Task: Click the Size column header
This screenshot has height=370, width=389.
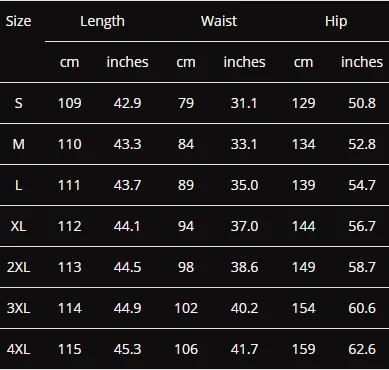Action: click(x=18, y=21)
